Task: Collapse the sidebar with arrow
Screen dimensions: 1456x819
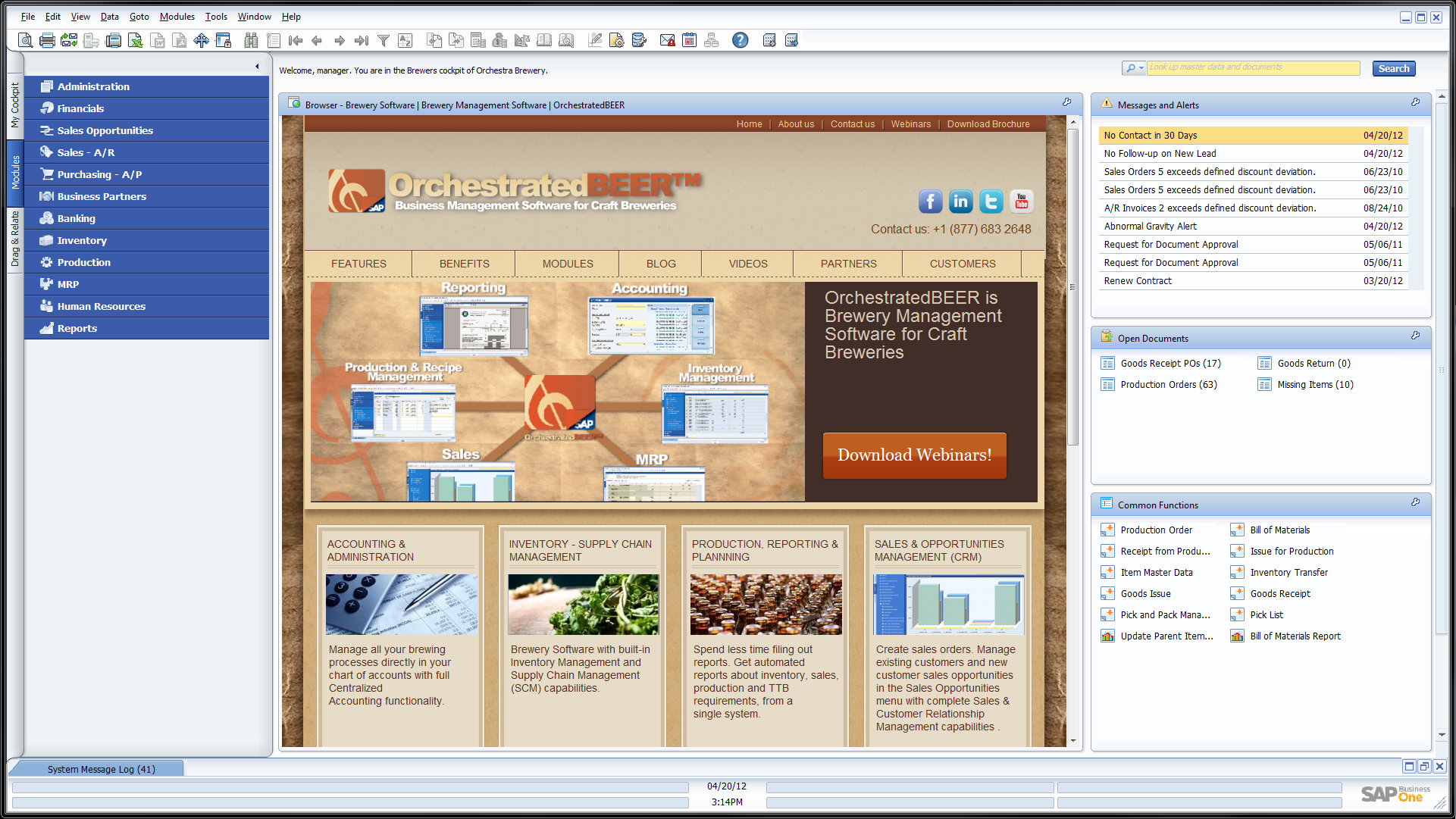Action: pyautogui.click(x=257, y=67)
